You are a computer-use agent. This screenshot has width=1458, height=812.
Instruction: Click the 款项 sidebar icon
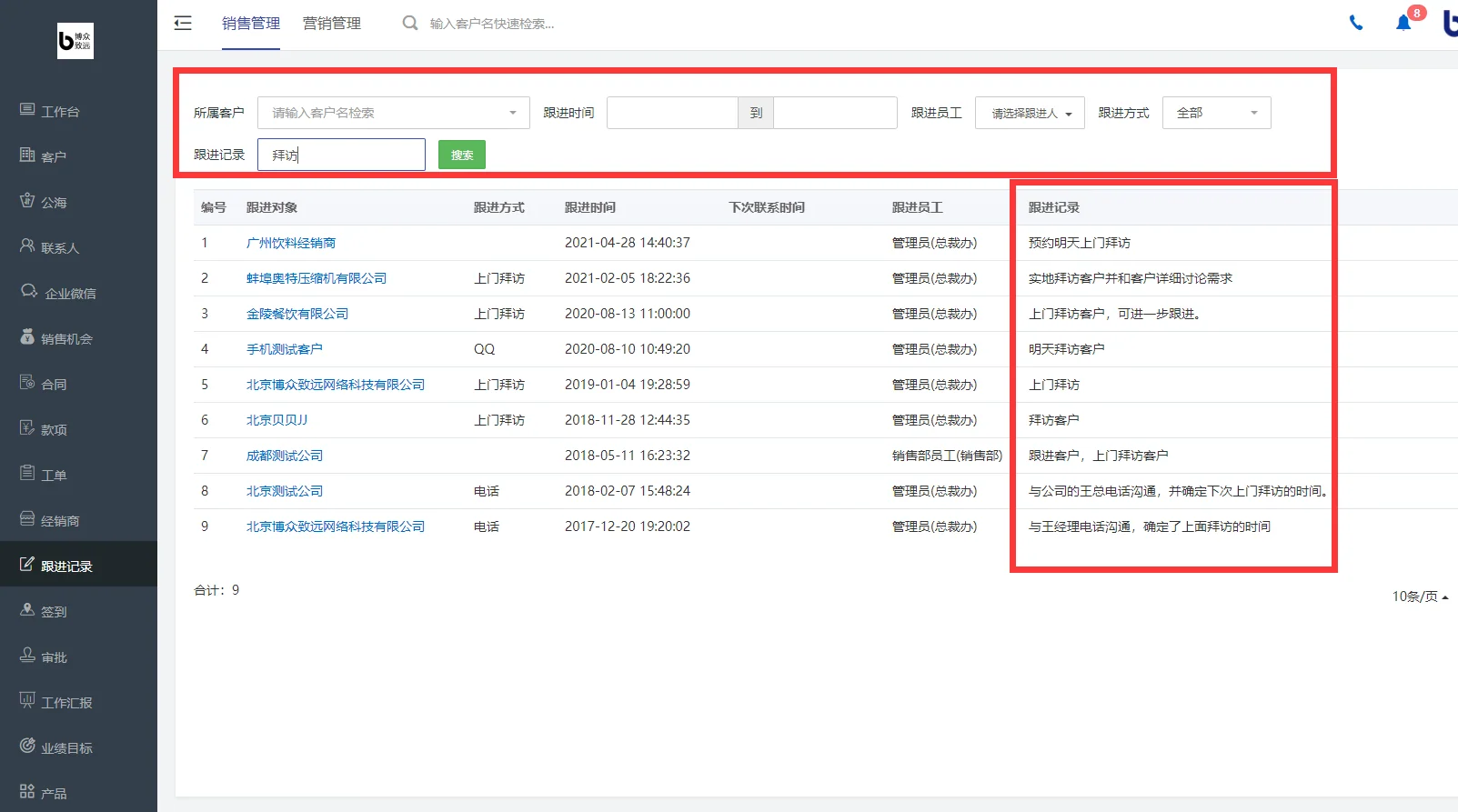click(27, 427)
